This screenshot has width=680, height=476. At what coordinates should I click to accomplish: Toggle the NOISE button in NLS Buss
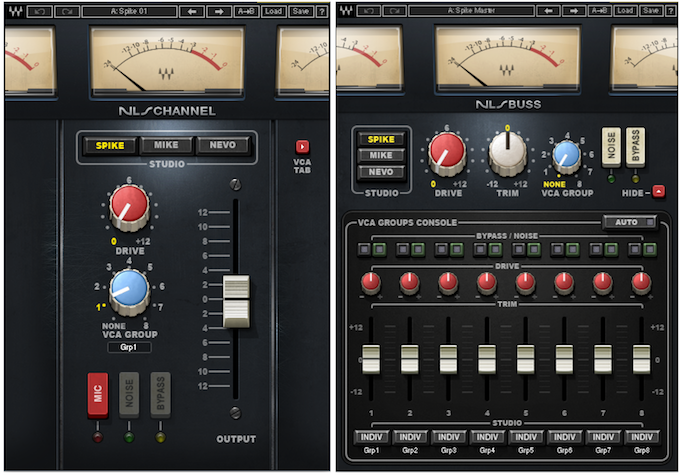click(x=611, y=147)
